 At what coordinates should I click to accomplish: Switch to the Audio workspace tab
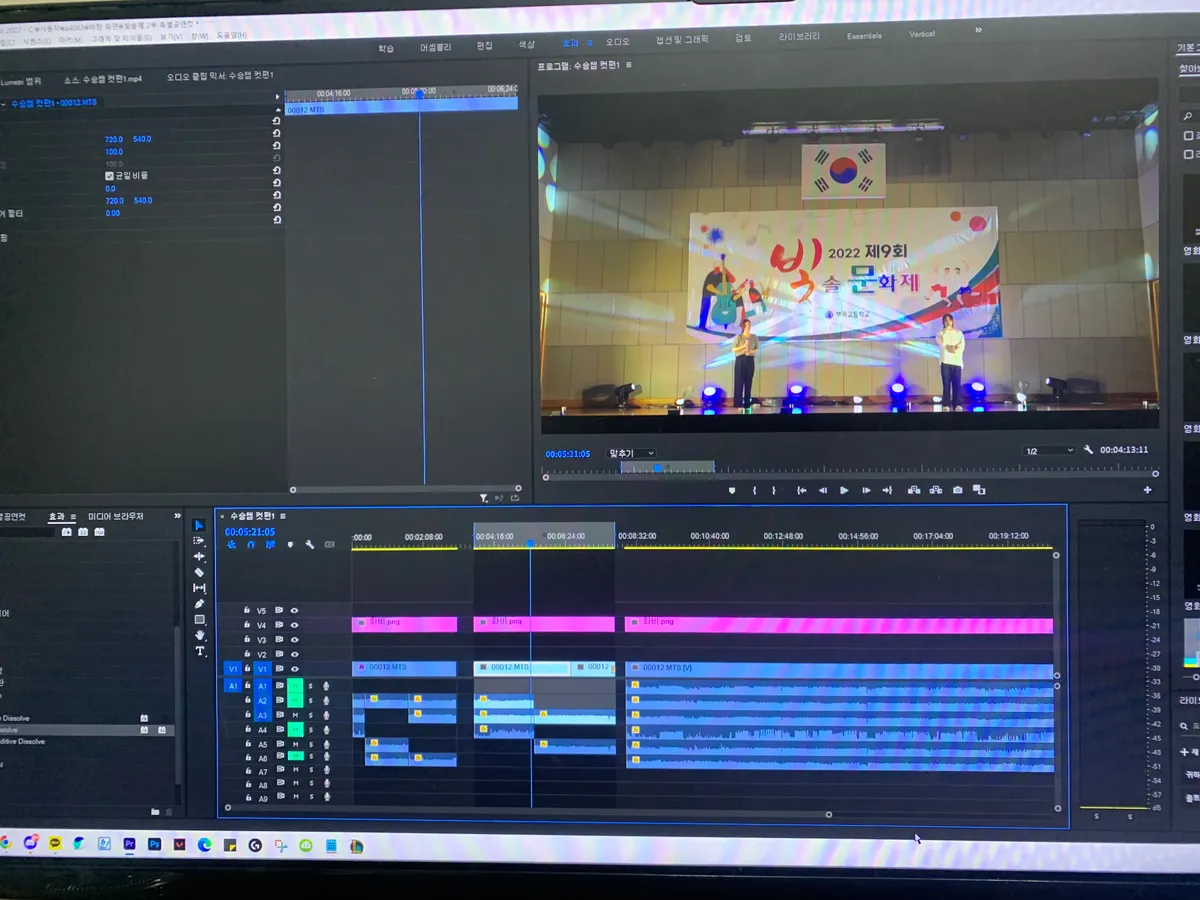(618, 42)
